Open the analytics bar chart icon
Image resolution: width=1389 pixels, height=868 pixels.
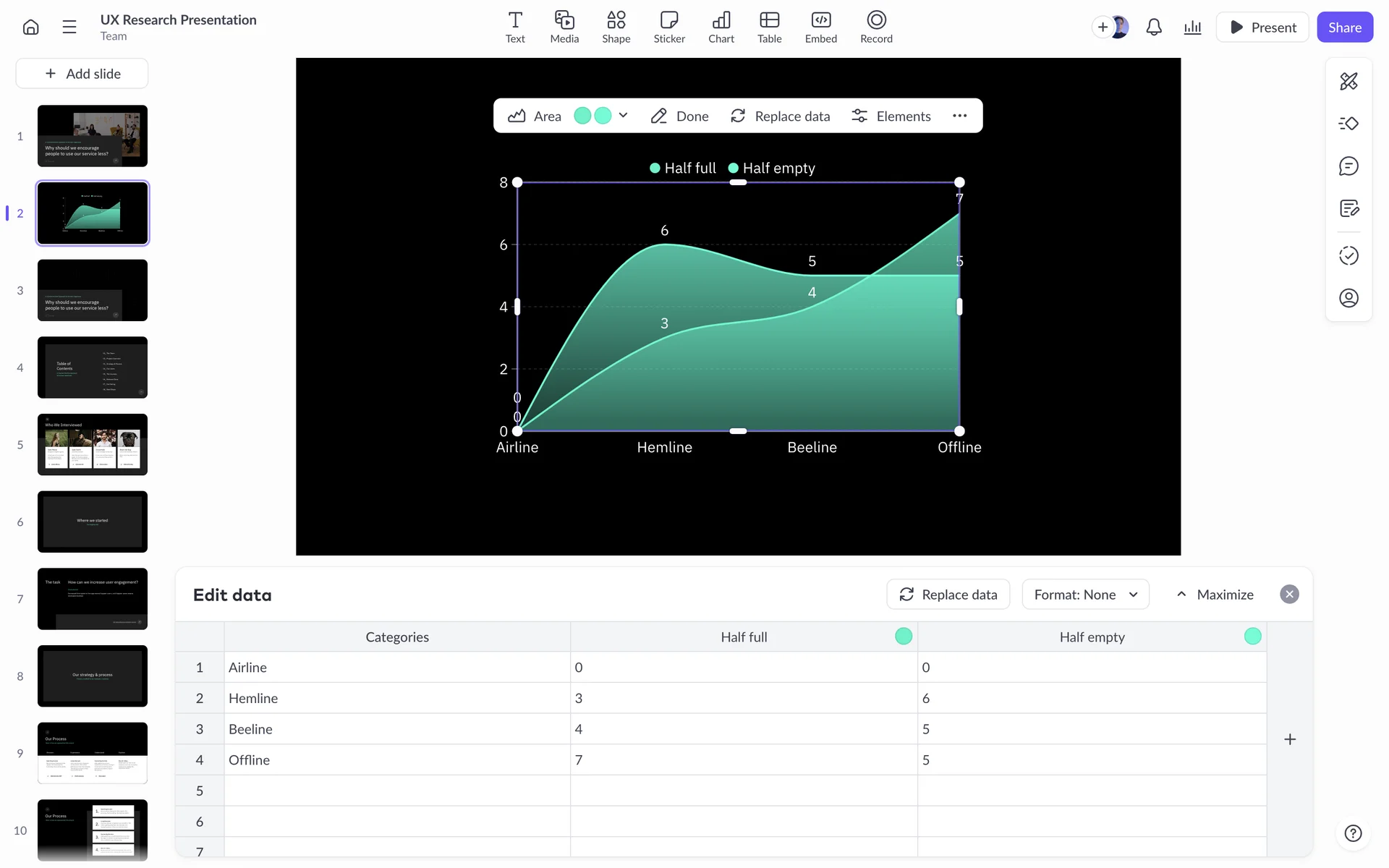coord(1192,27)
